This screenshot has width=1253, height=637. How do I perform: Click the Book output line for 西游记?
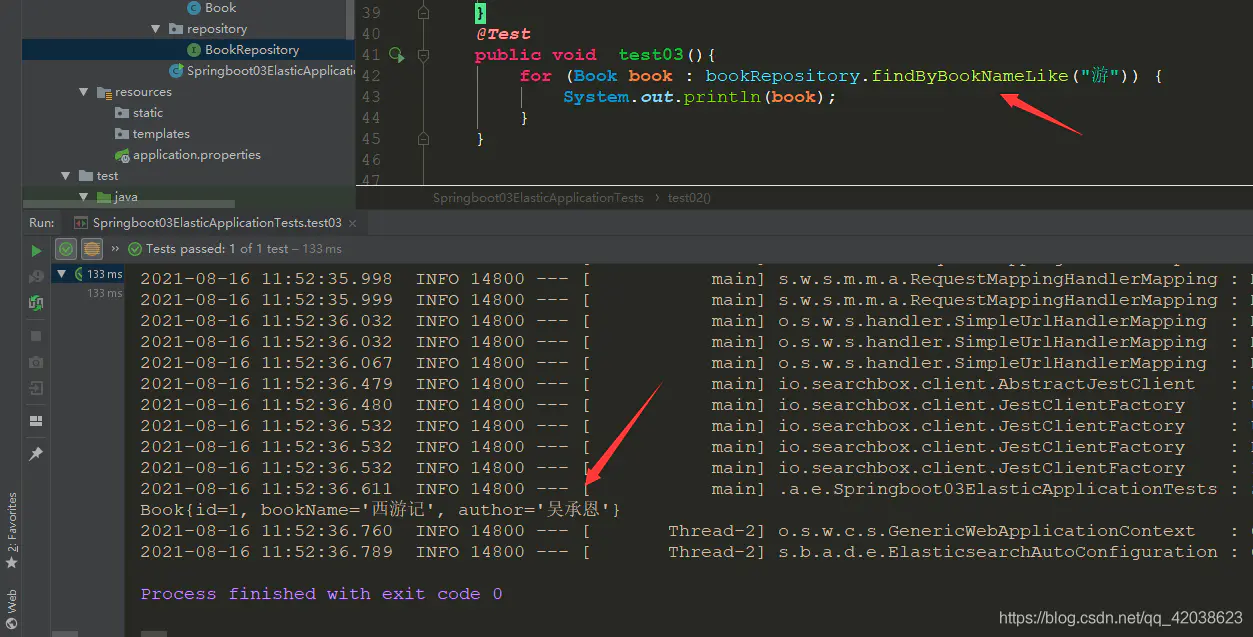click(381, 510)
